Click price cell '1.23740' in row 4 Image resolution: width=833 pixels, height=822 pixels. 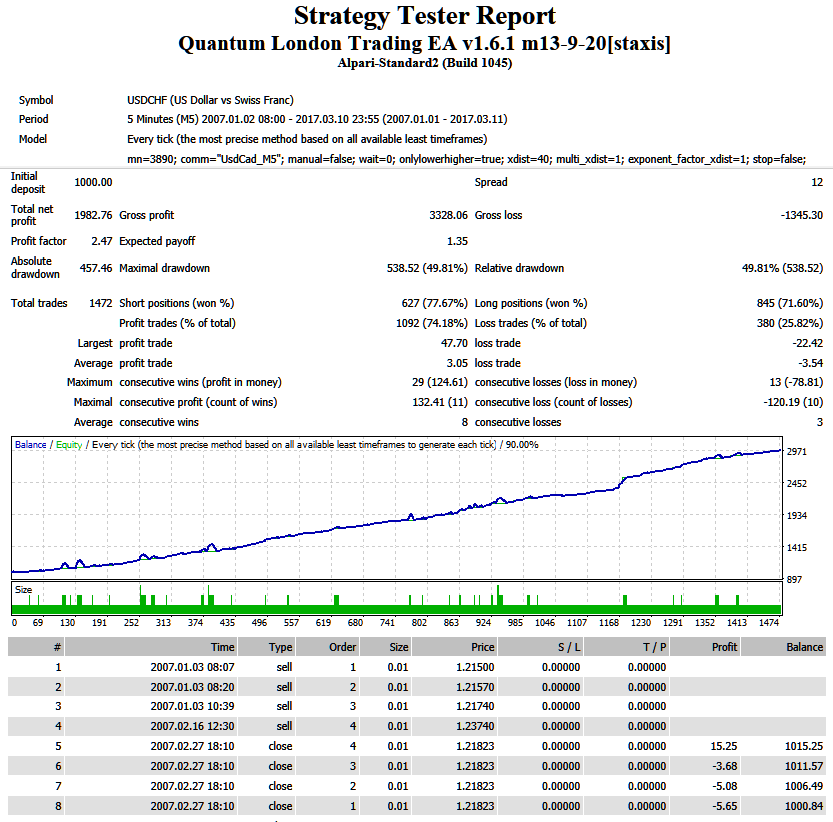(475, 726)
